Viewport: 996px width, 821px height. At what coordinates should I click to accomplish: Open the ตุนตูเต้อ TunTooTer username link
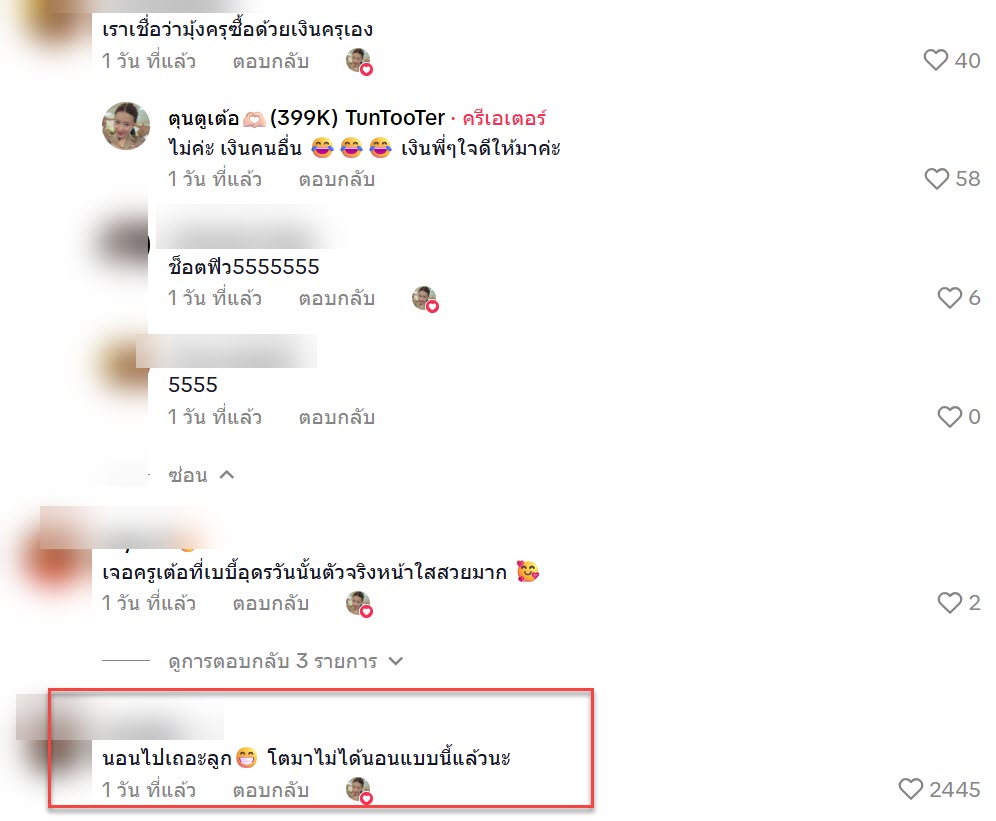[x=306, y=118]
